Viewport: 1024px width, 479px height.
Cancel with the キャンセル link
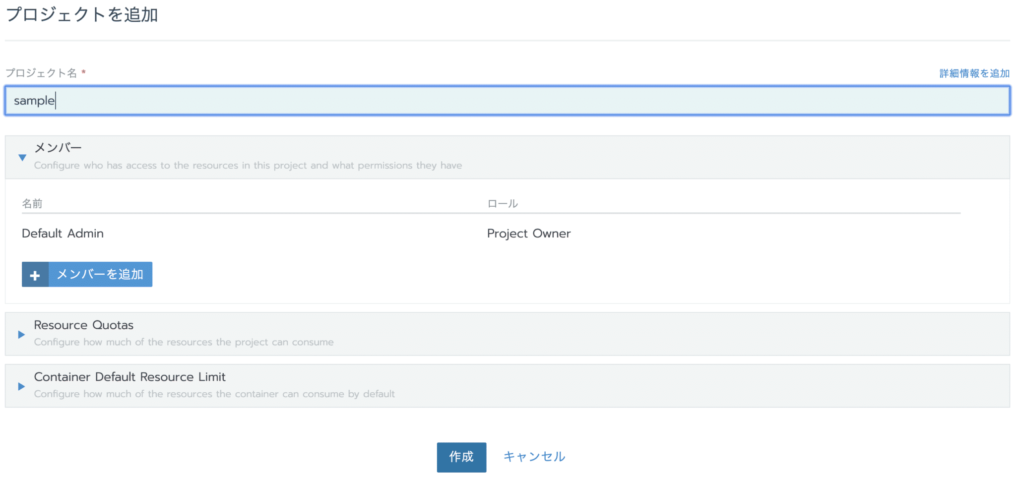coord(534,457)
